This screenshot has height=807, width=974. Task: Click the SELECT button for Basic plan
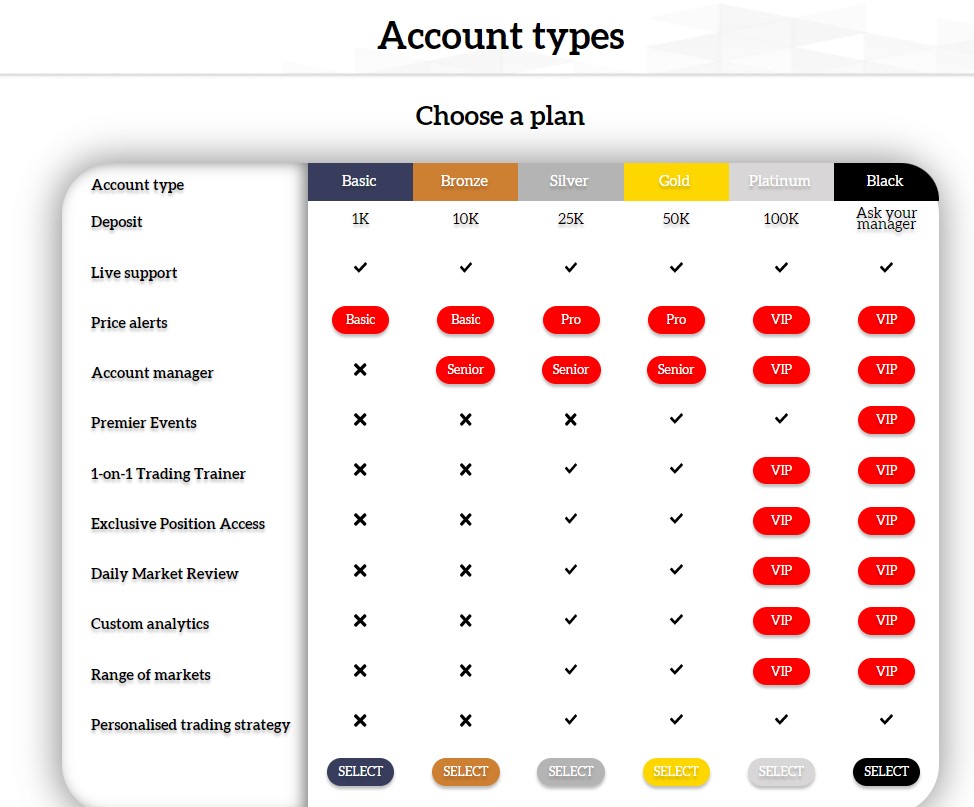360,772
